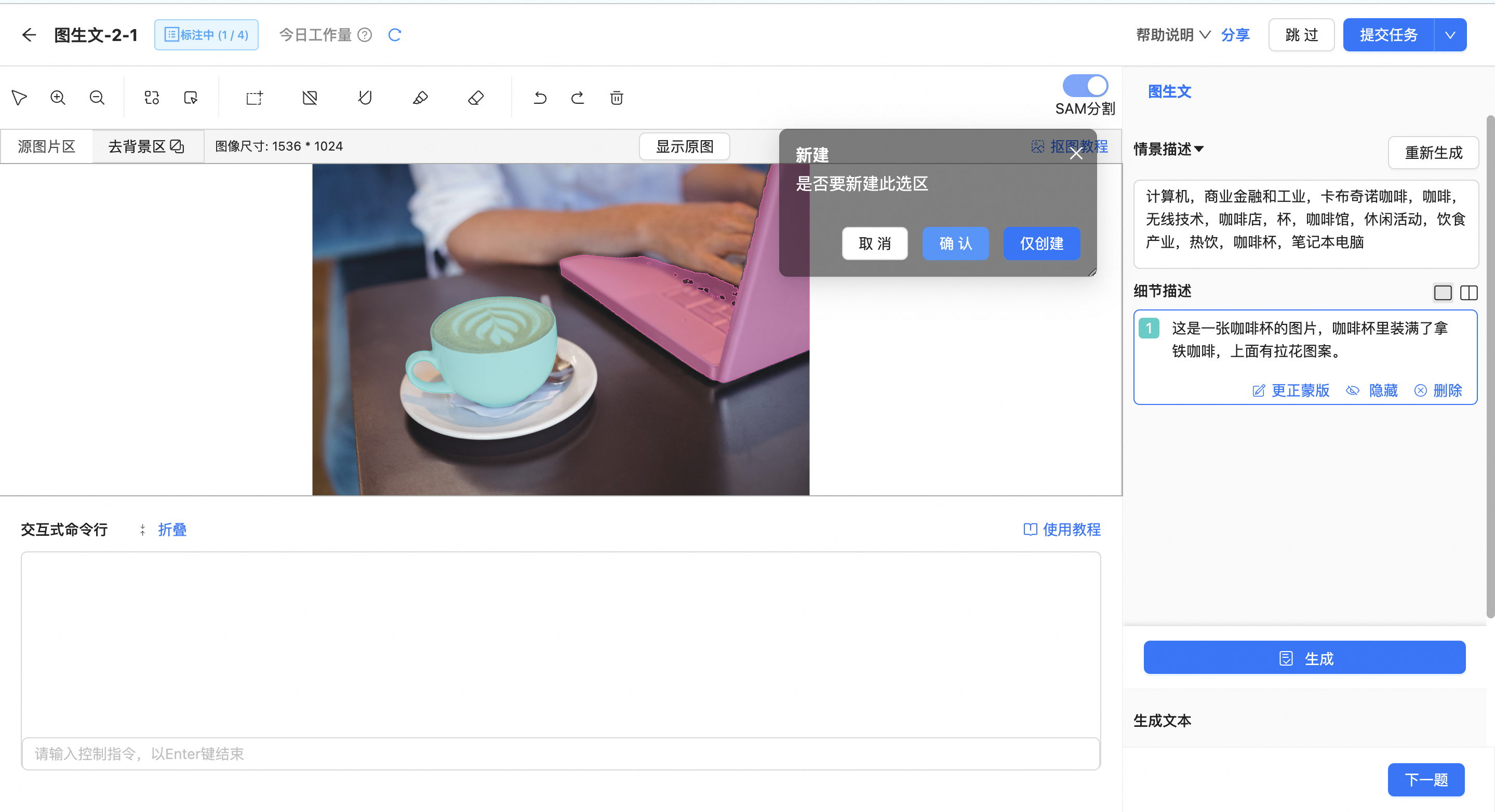The width and height of the screenshot is (1495, 812).
Task: Click the 重新生成 button
Action: (1433, 153)
